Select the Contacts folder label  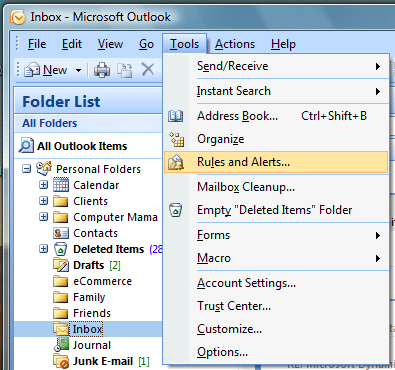click(x=95, y=233)
